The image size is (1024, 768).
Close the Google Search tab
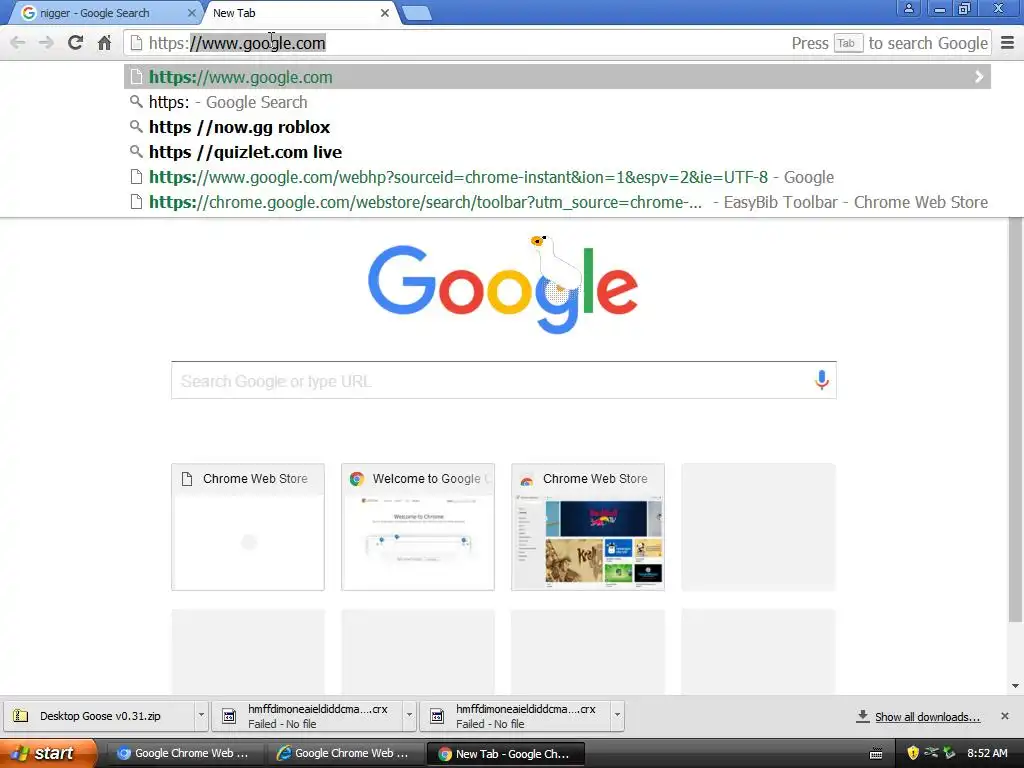[x=191, y=13]
